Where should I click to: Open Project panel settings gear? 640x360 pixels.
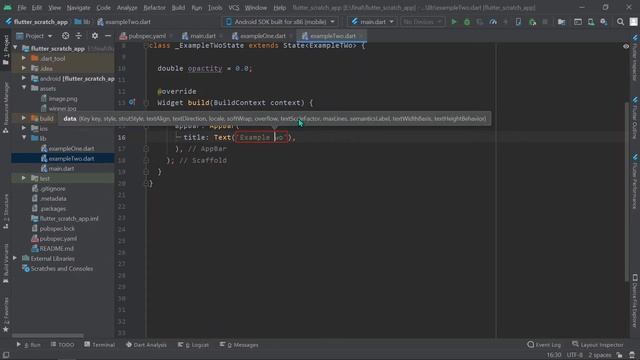(x=95, y=36)
